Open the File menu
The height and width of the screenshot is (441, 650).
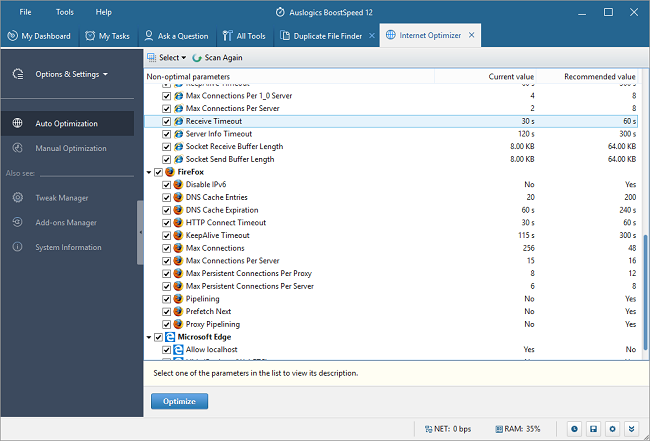coord(25,12)
